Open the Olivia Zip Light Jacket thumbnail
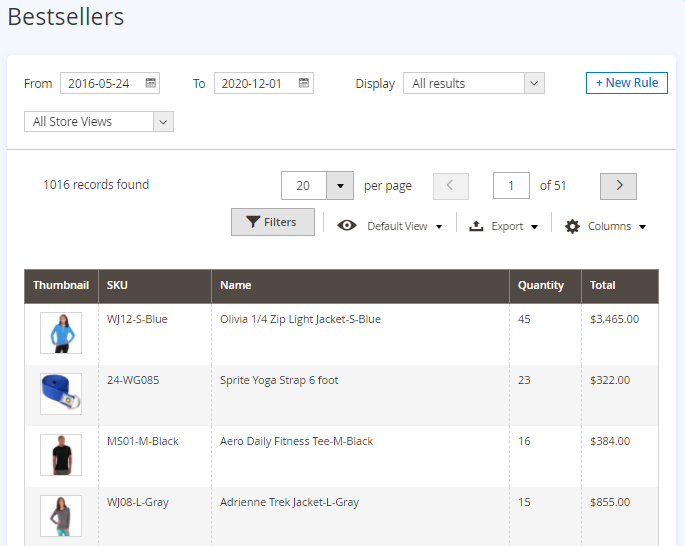The image size is (685, 546). pos(61,333)
